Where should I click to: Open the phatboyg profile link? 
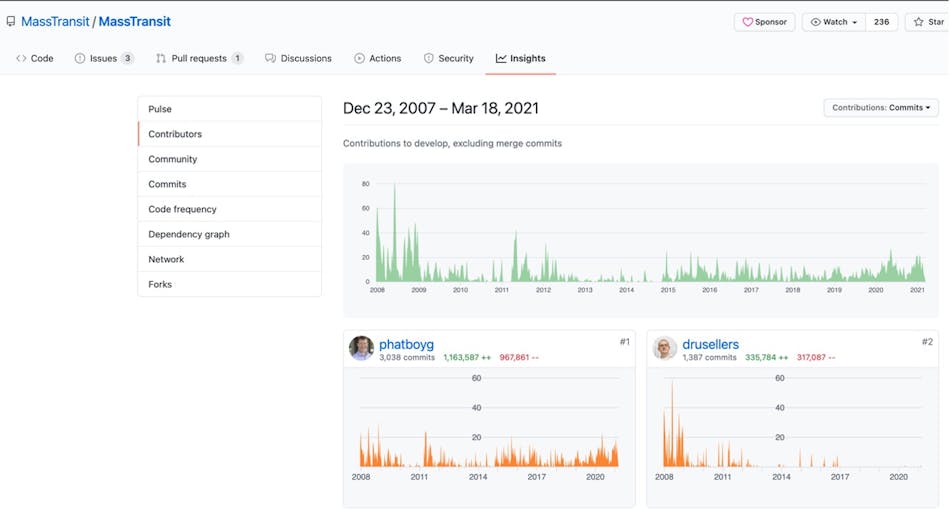406,344
